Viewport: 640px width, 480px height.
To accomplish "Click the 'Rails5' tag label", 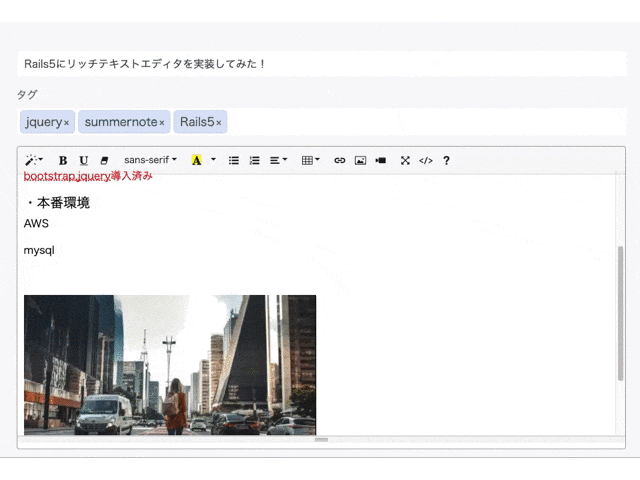I will pyautogui.click(x=197, y=122).
